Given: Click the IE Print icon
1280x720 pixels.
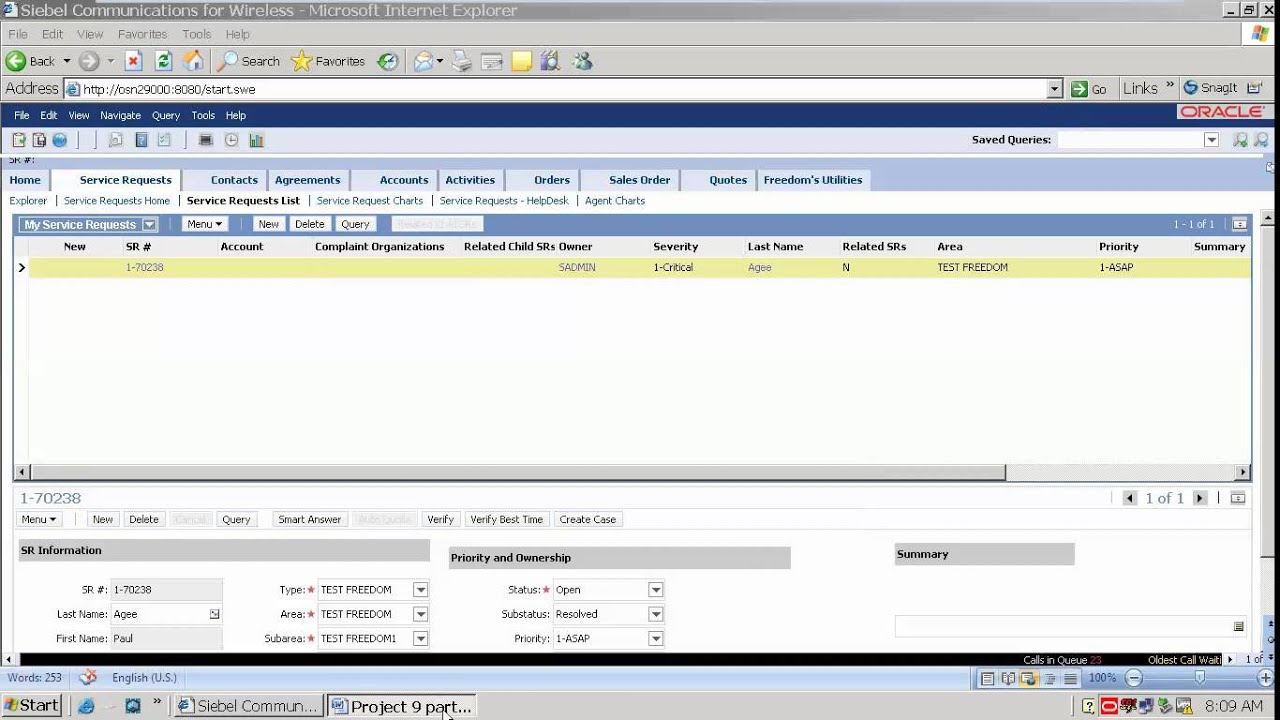Looking at the screenshot, I should pos(461,61).
